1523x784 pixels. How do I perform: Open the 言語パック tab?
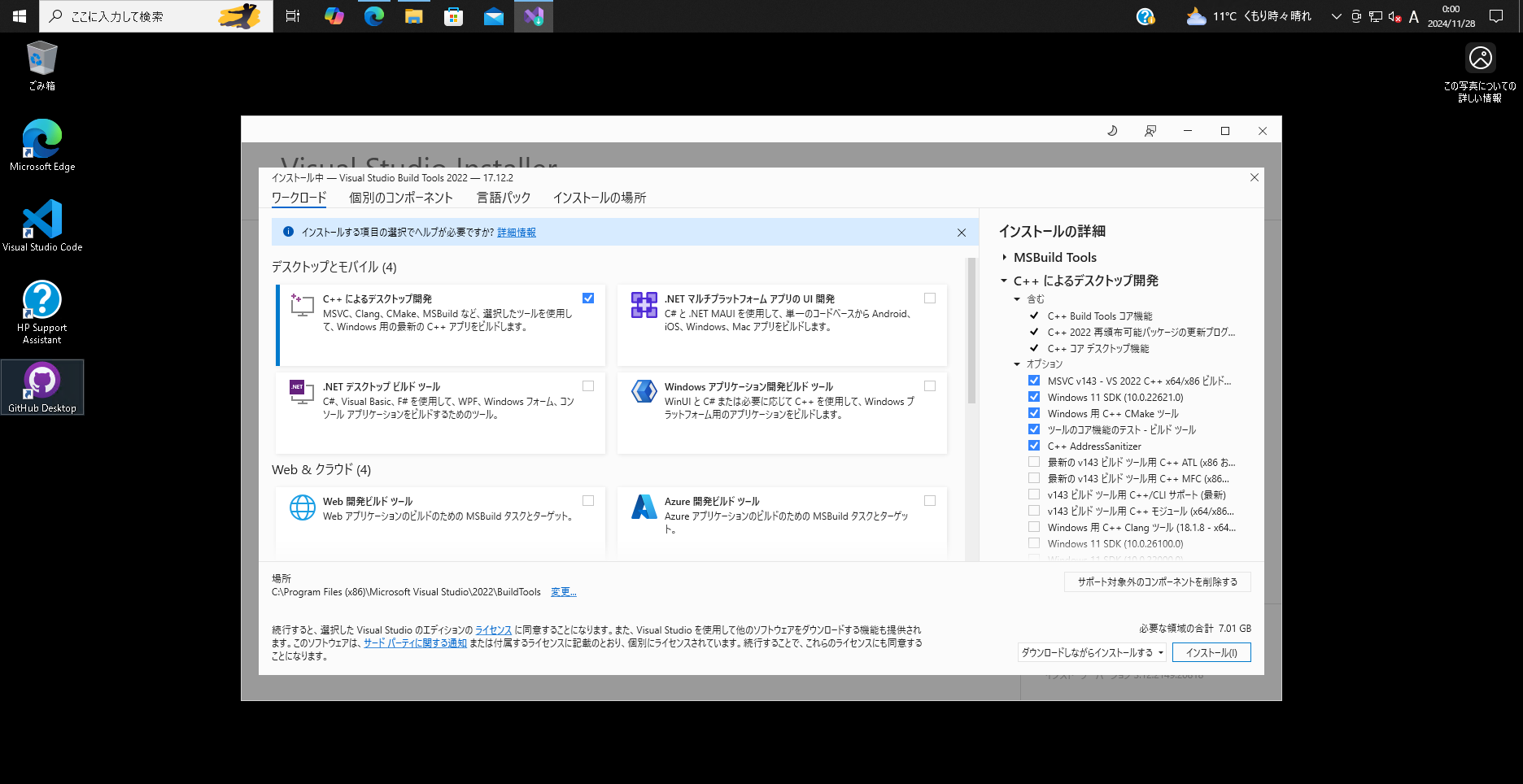[504, 197]
